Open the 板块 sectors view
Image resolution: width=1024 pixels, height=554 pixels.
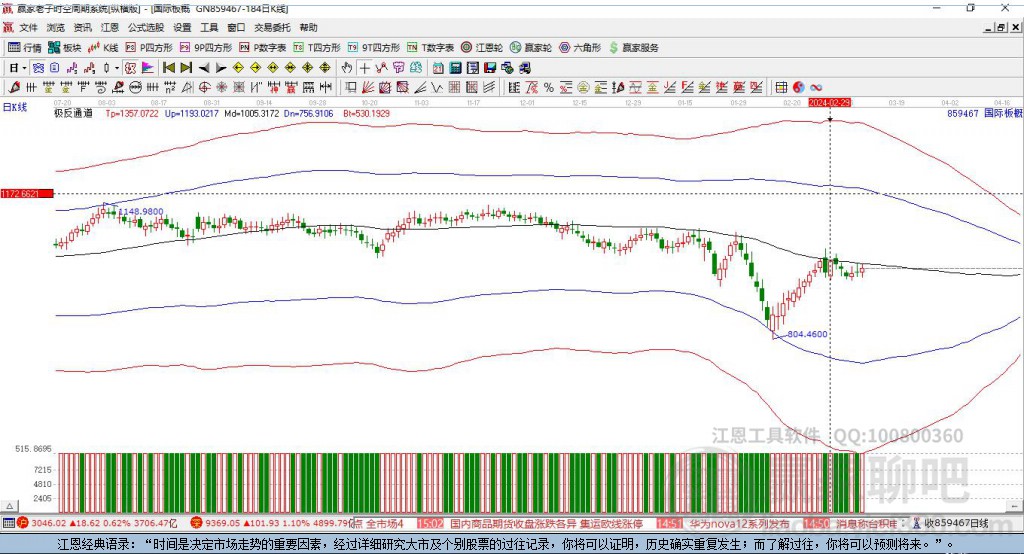click(x=65, y=48)
